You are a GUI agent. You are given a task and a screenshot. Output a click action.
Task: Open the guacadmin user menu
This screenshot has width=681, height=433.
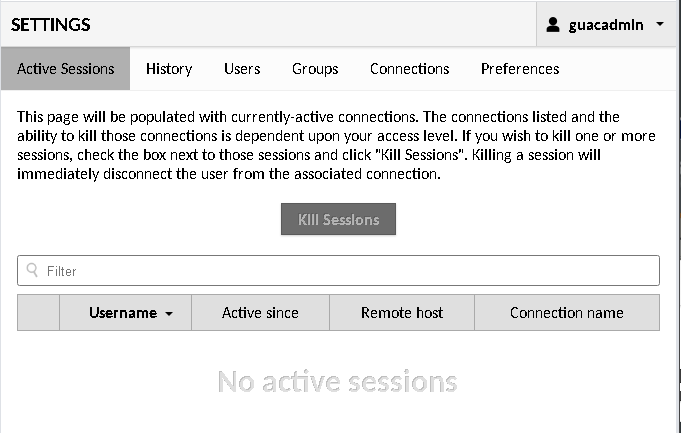tap(607, 24)
